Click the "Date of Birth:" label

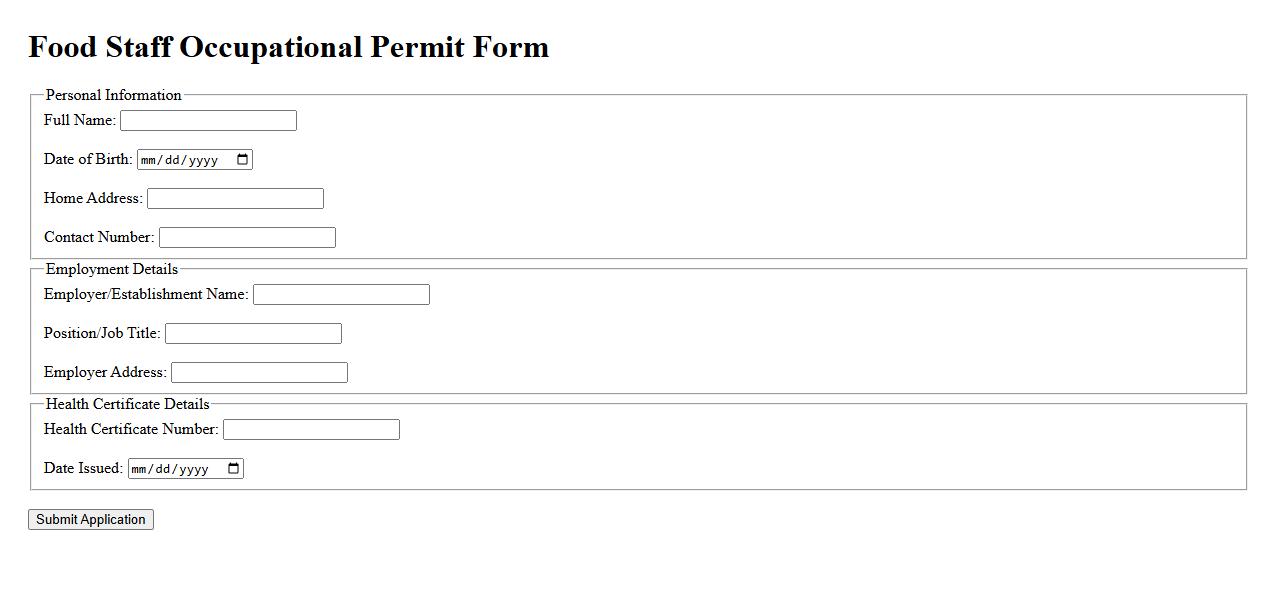pyautogui.click(x=88, y=159)
